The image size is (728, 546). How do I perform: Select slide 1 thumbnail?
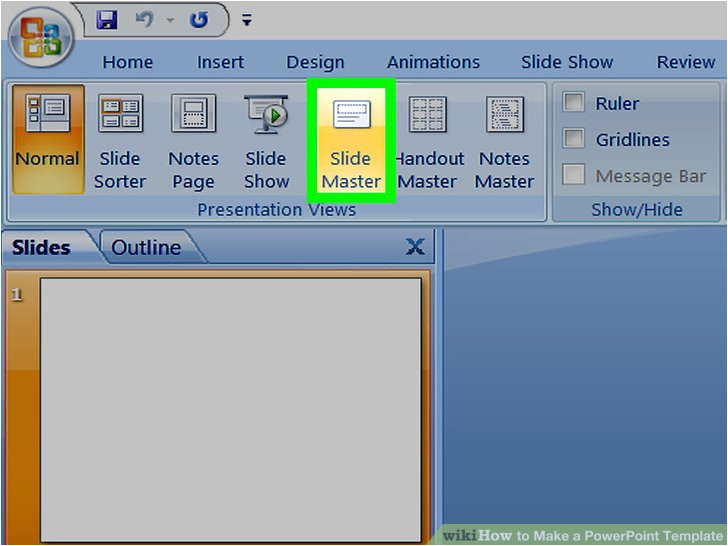(x=230, y=410)
